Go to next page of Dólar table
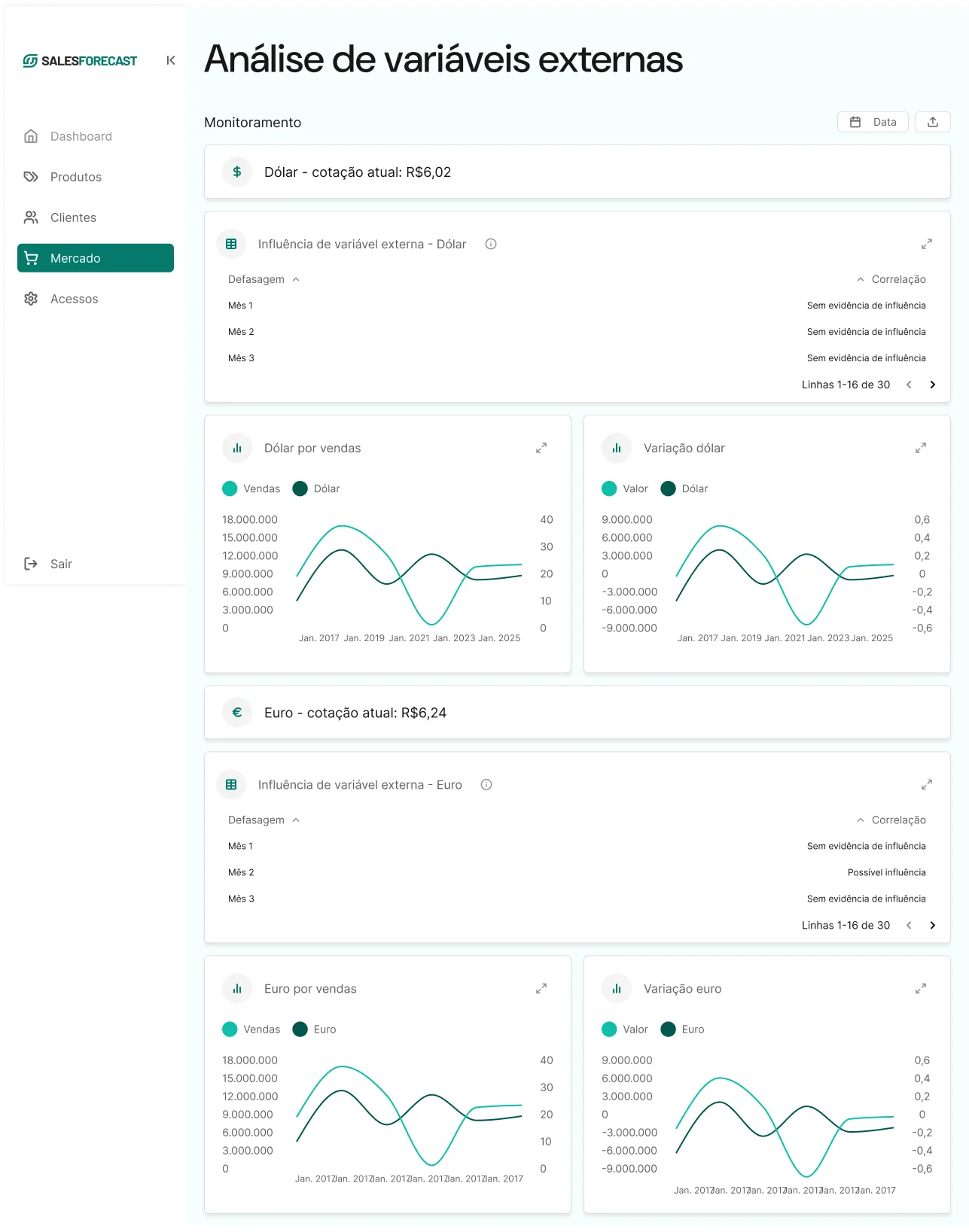The width and height of the screenshot is (969, 1232). pyautogui.click(x=933, y=385)
